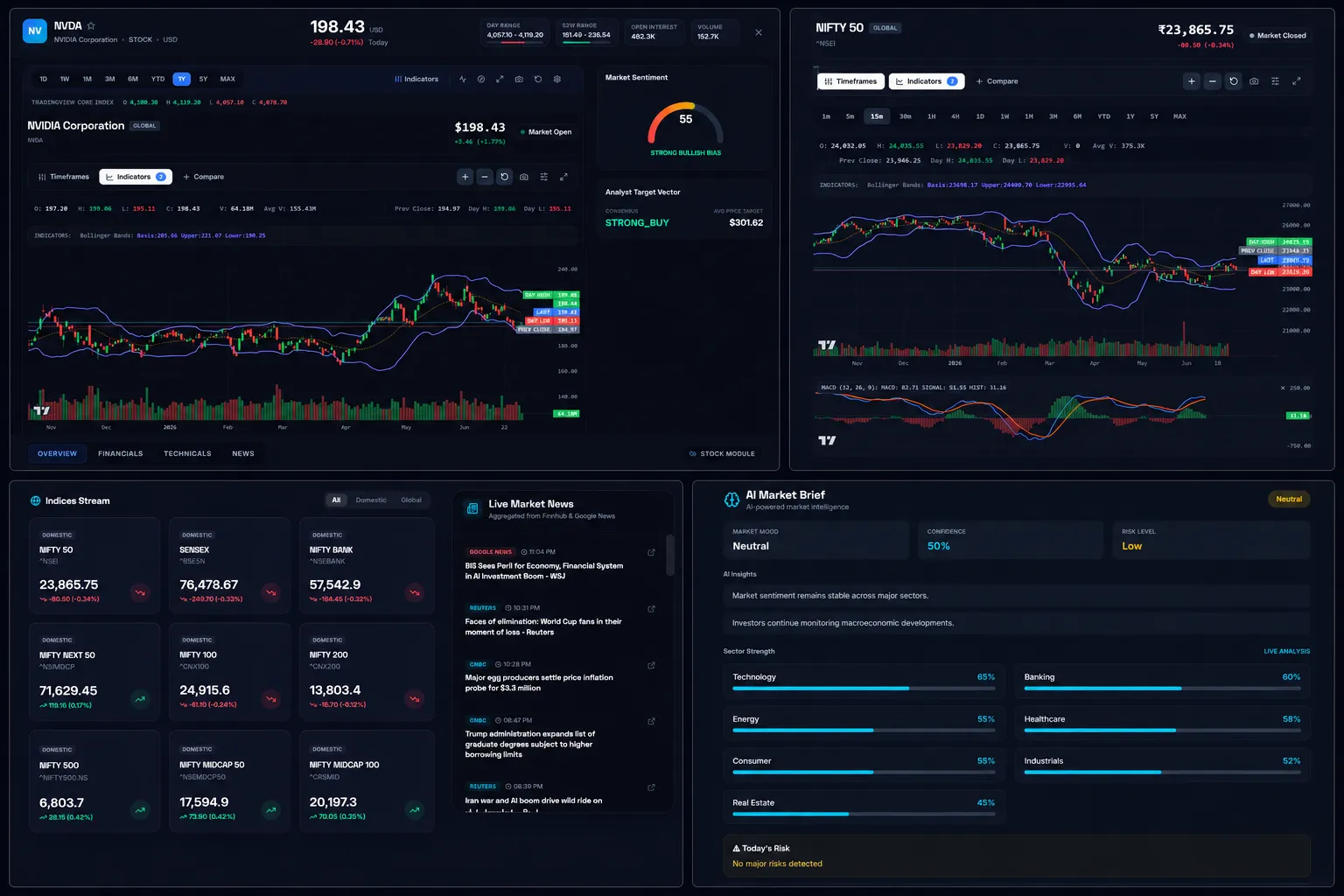Open the NIFTY BANK index card
The width and height of the screenshot is (1344, 896).
pos(367,565)
